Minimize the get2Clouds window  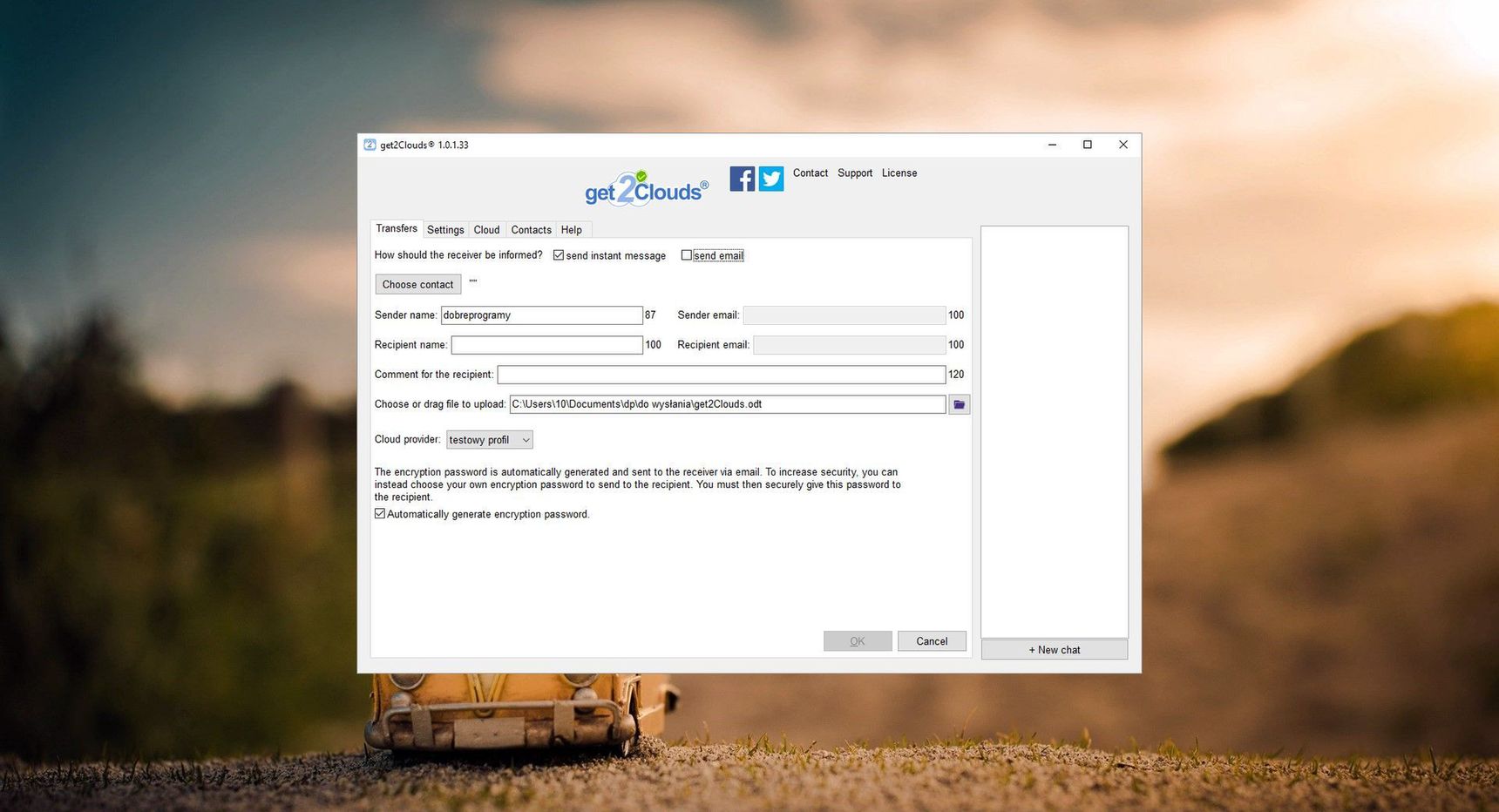point(1052,145)
